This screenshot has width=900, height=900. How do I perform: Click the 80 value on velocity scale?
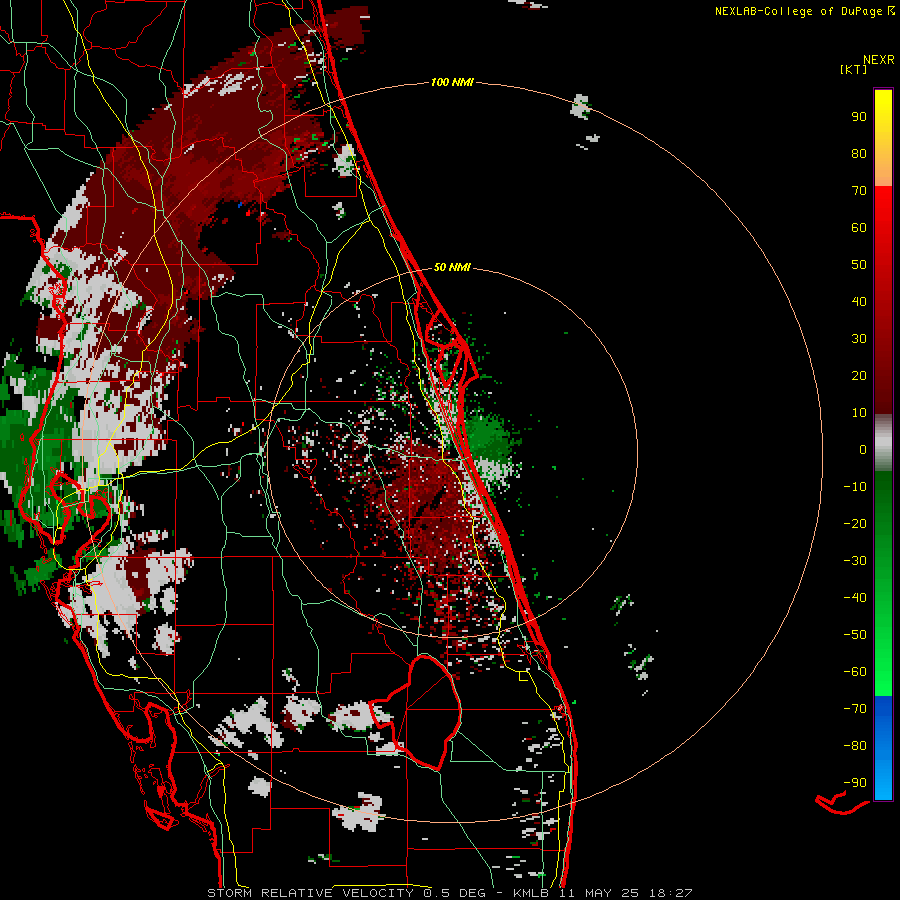[x=859, y=154]
